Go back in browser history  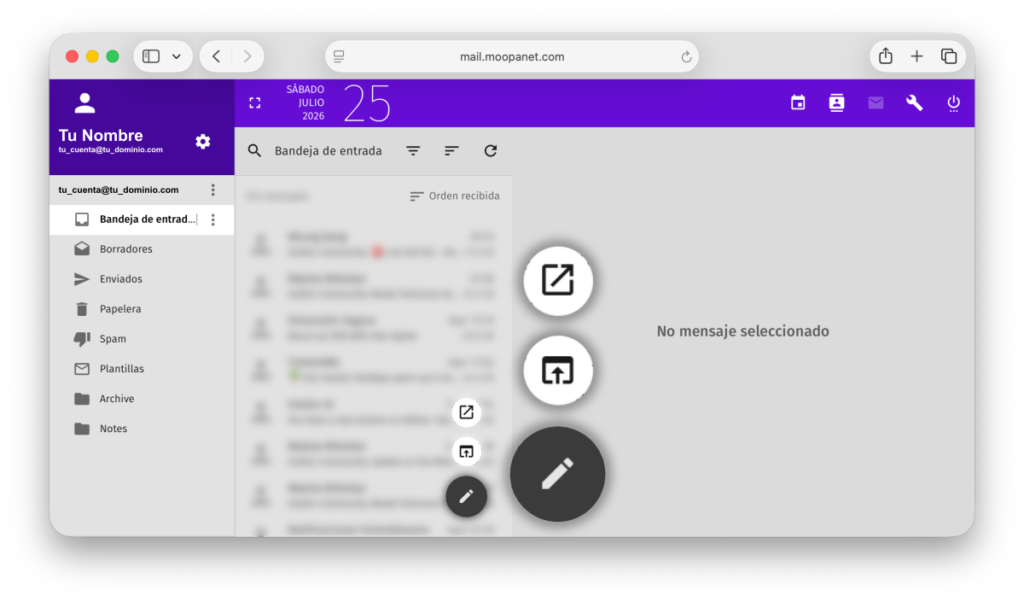(x=216, y=57)
